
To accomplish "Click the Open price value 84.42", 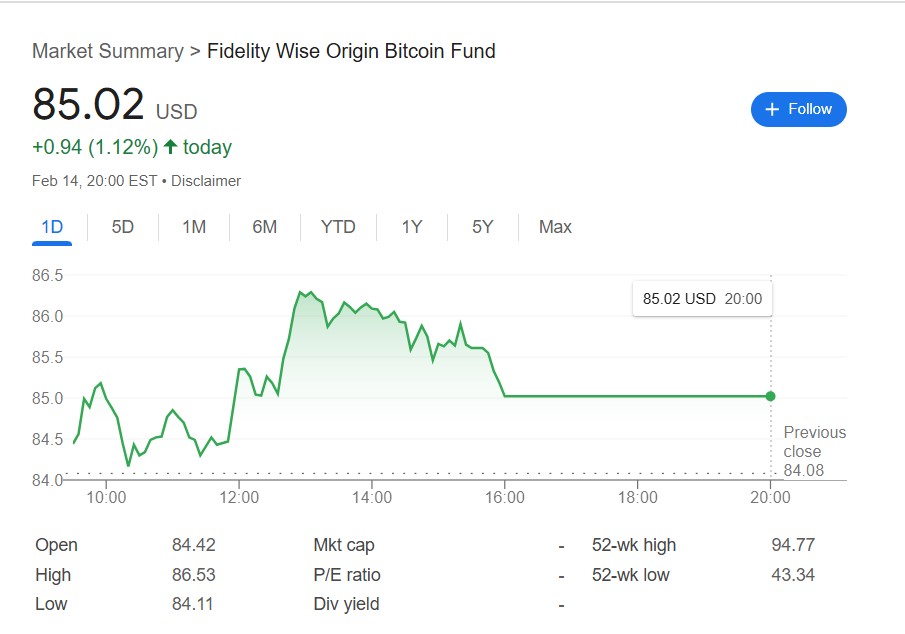I will pyautogui.click(x=194, y=545).
